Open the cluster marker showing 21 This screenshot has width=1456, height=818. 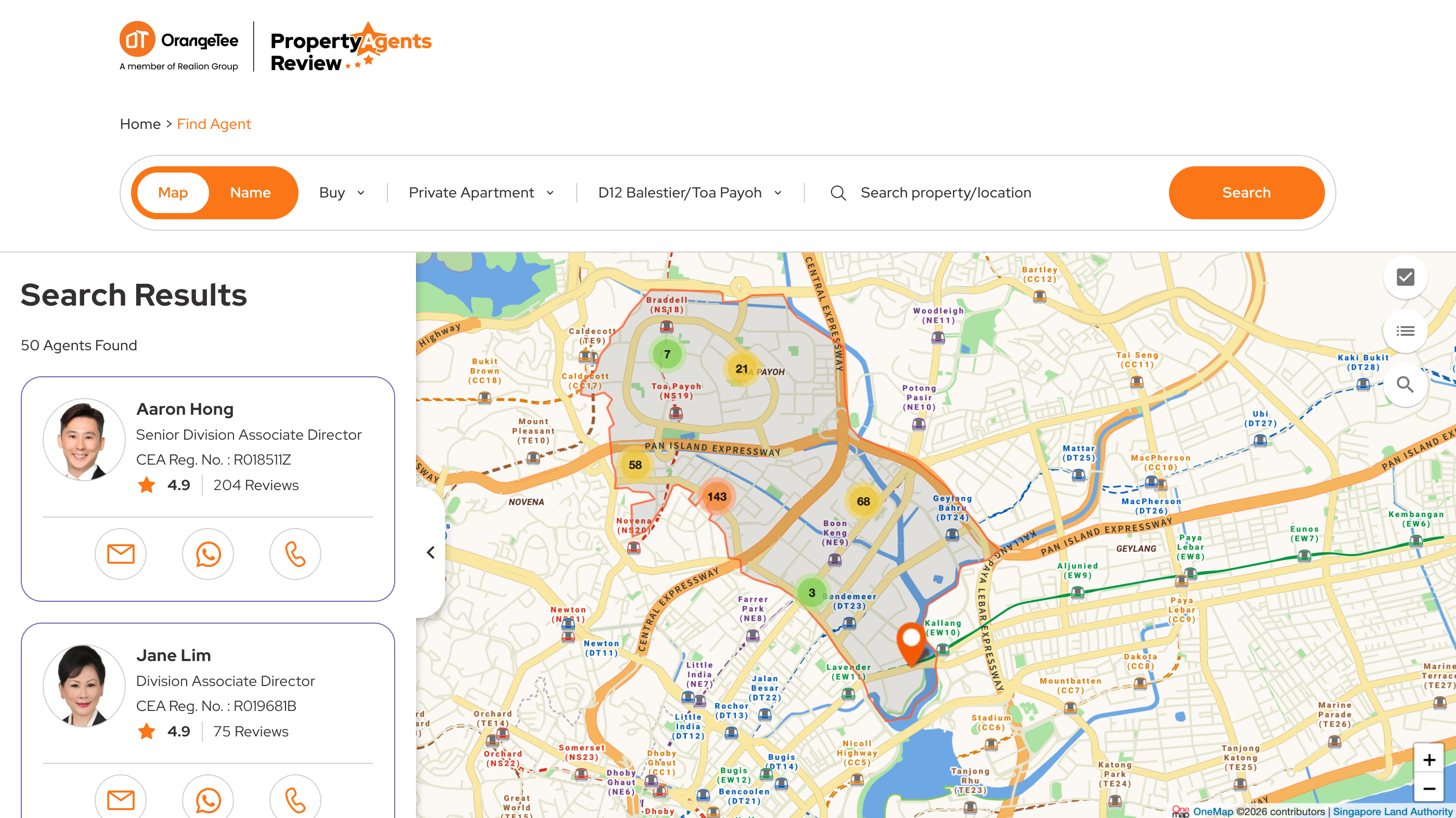tap(742, 369)
